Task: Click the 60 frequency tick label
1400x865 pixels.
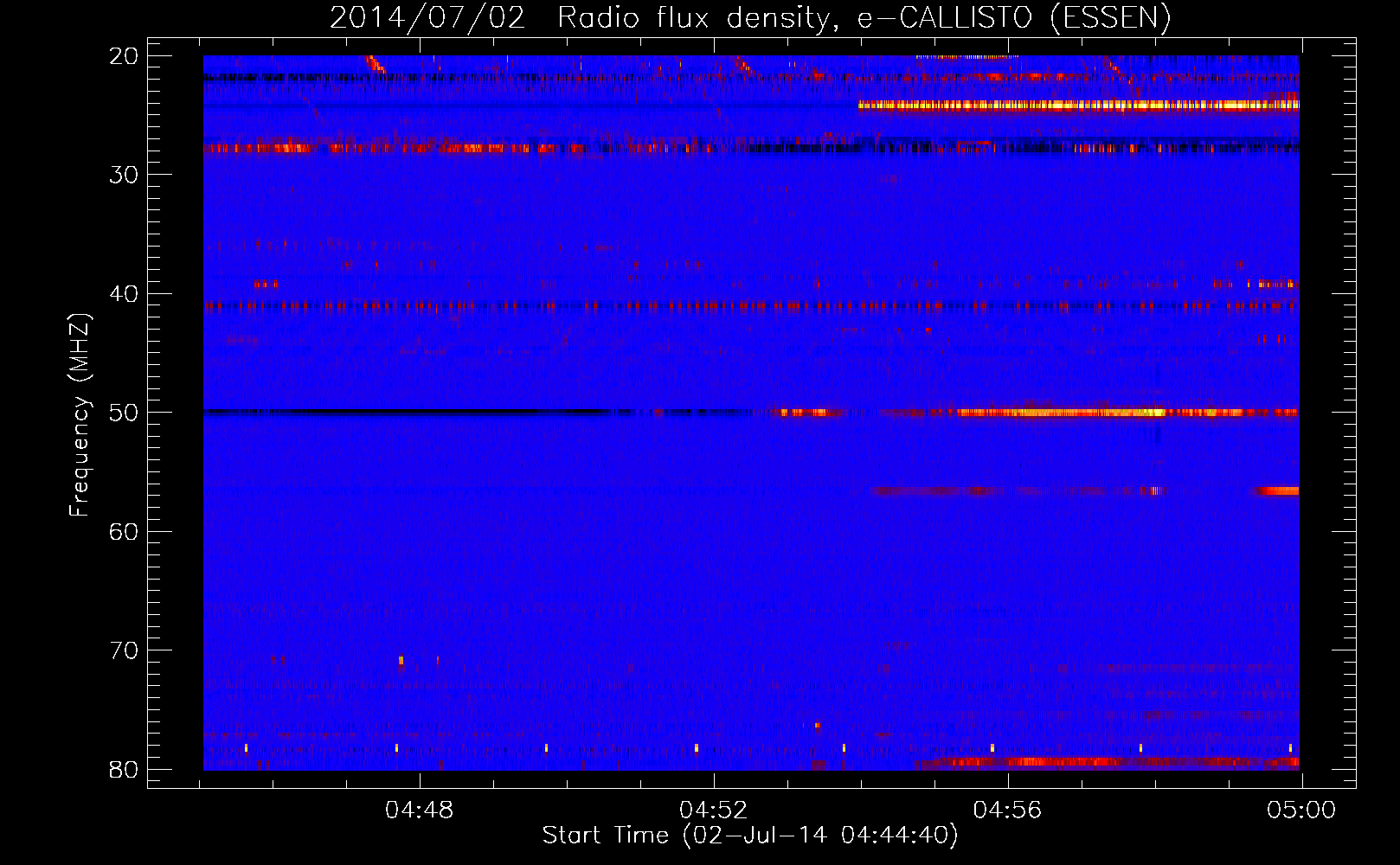Action: tap(124, 532)
